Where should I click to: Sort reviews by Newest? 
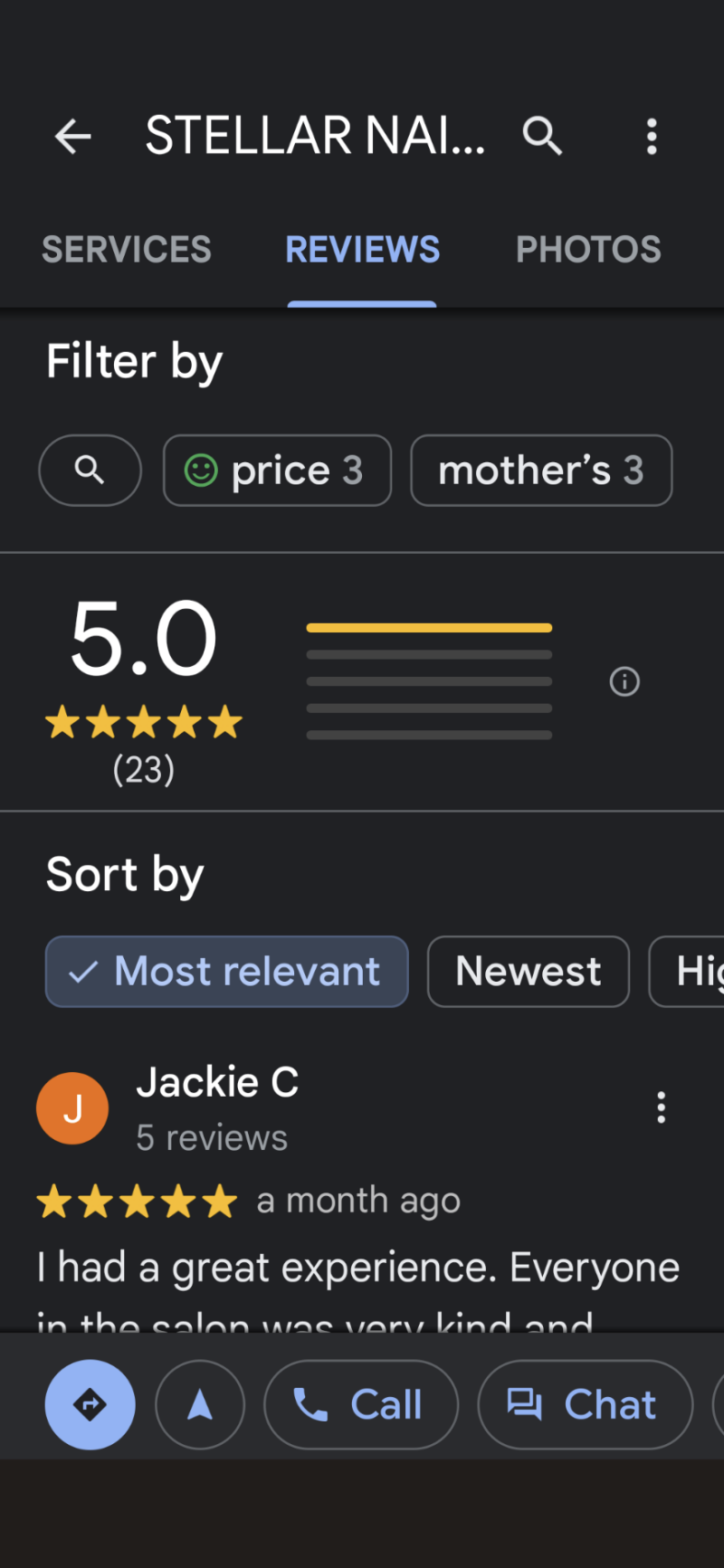[528, 972]
